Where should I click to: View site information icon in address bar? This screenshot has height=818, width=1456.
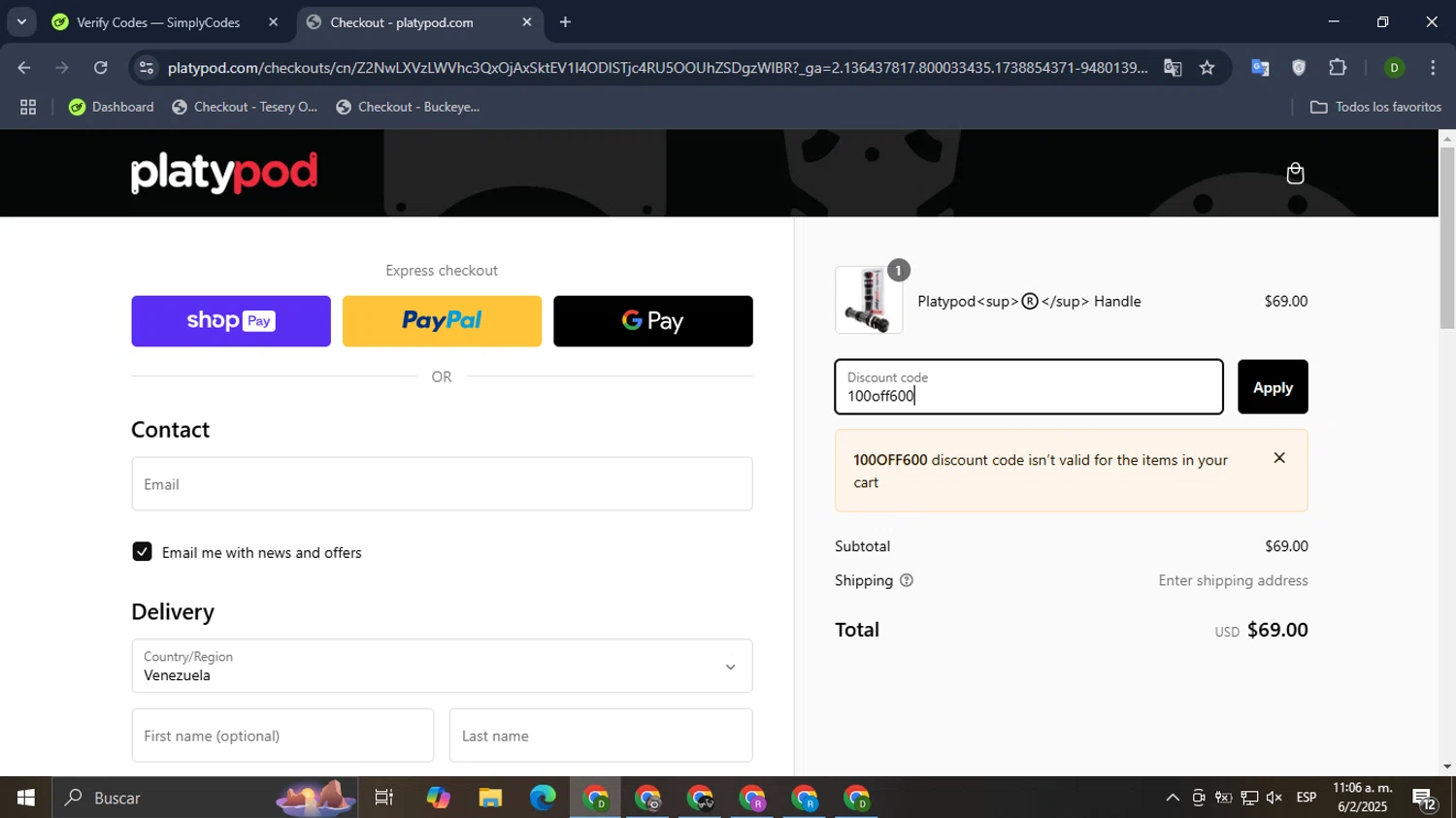click(147, 68)
